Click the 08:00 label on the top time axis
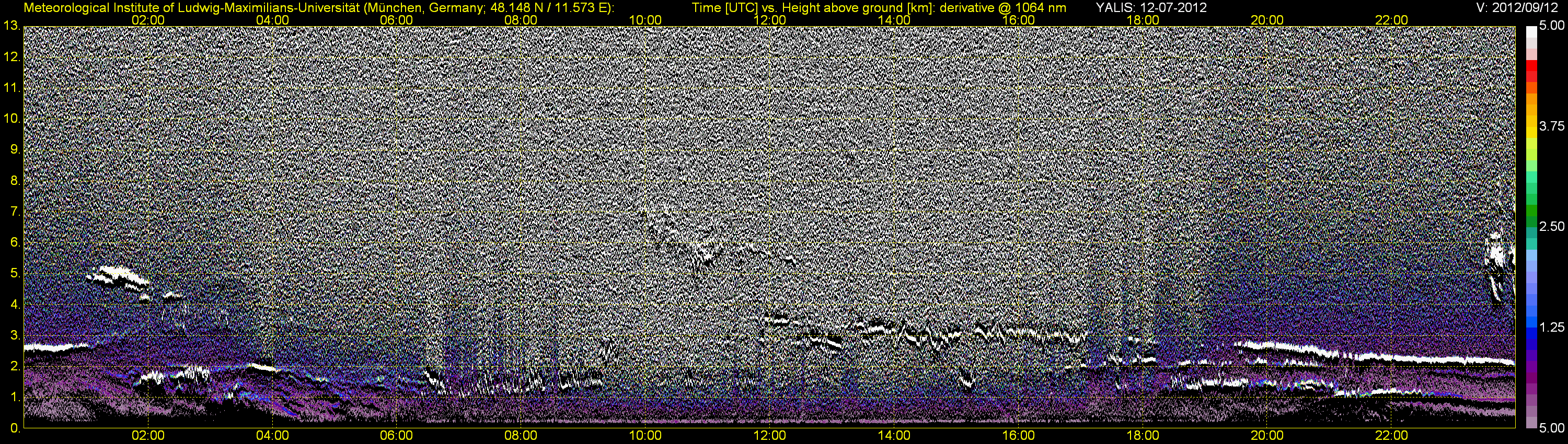Screen dimensions: 1568x444 [521, 20]
